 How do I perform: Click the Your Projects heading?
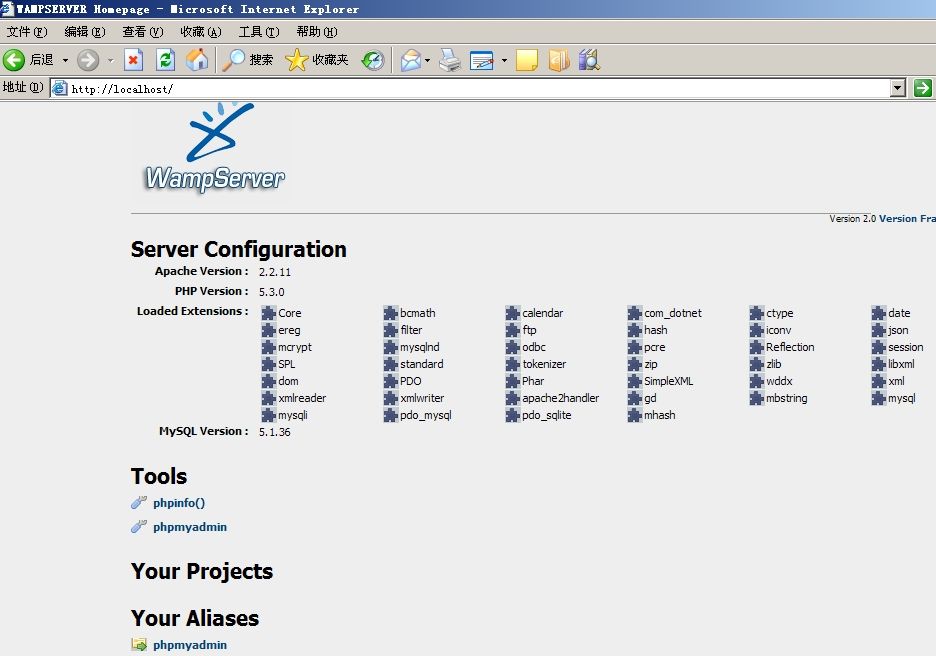[x=202, y=571]
